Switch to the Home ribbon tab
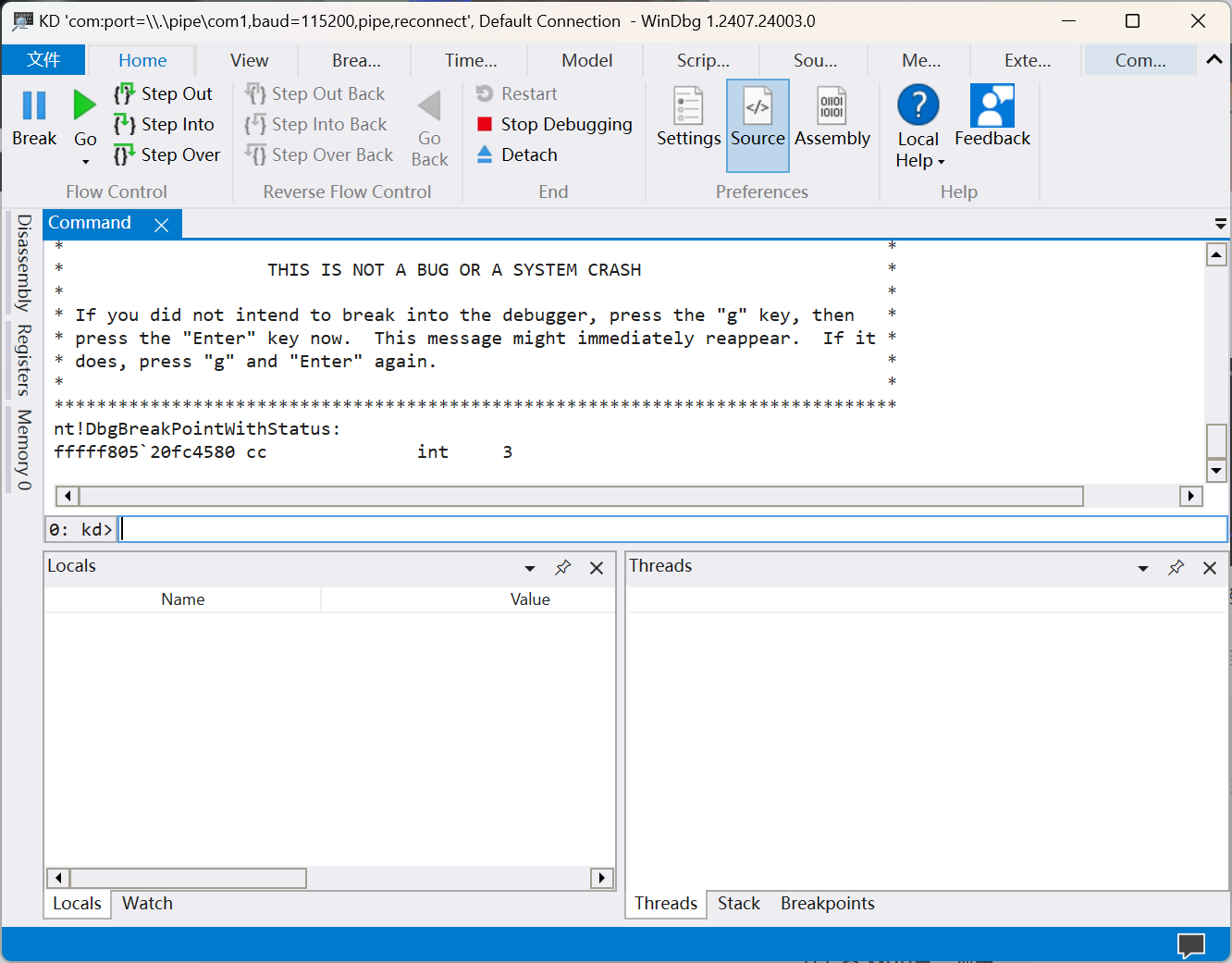The height and width of the screenshot is (963, 1232). coord(142,60)
